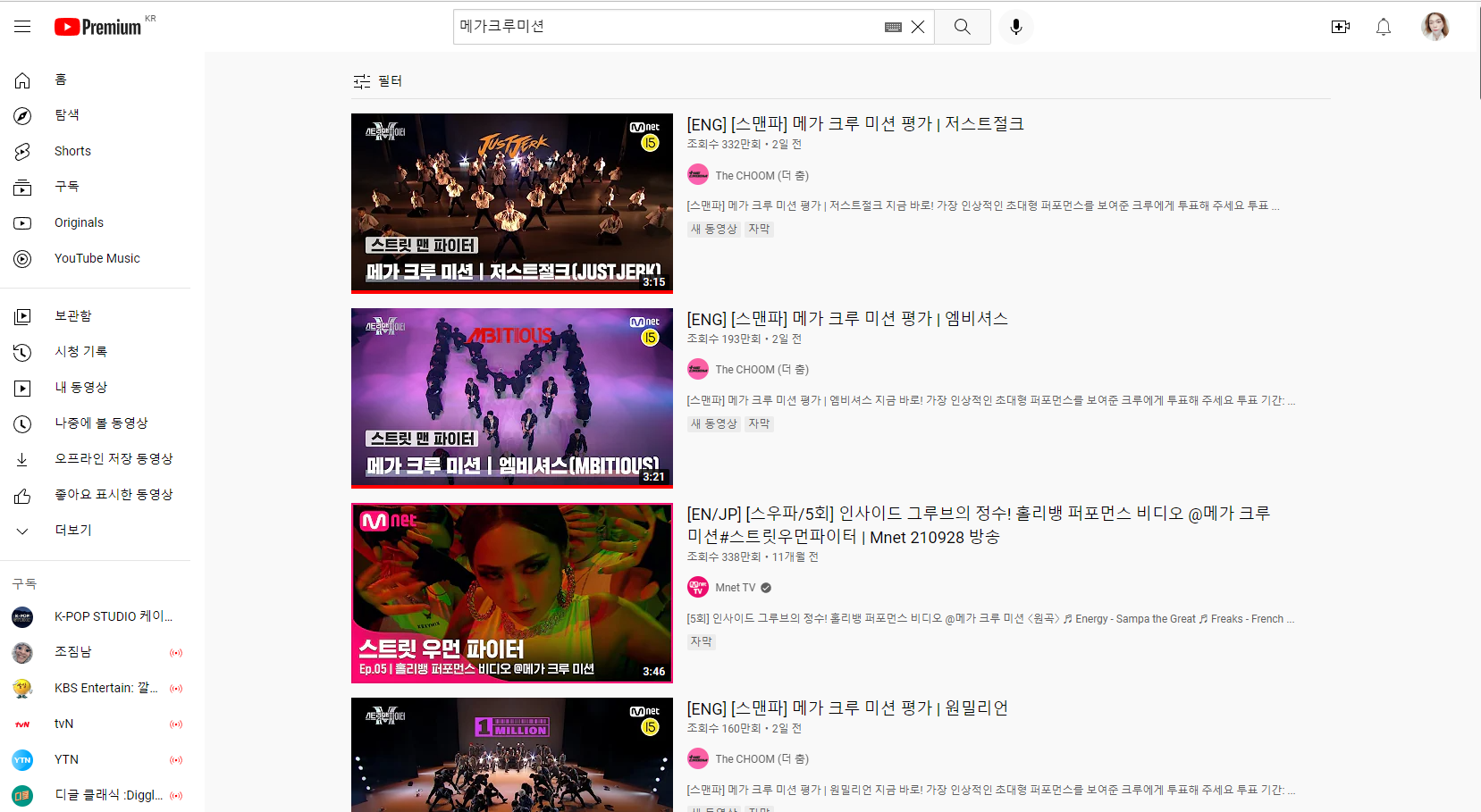
Task: Open the create video icon
Action: coord(1341,27)
